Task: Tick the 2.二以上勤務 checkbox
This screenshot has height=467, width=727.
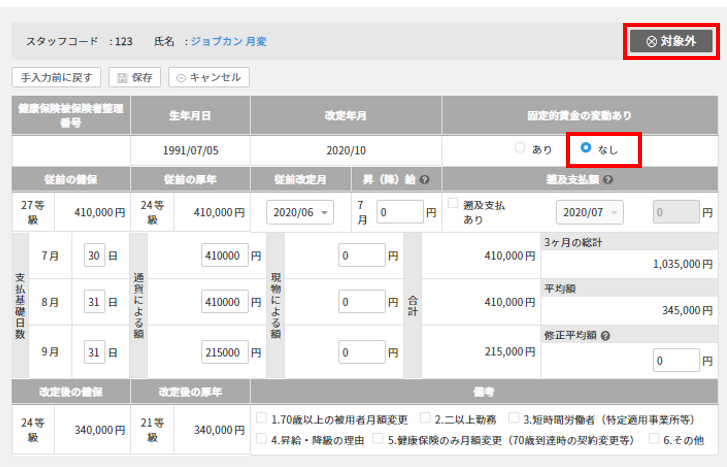Action: tap(426, 418)
